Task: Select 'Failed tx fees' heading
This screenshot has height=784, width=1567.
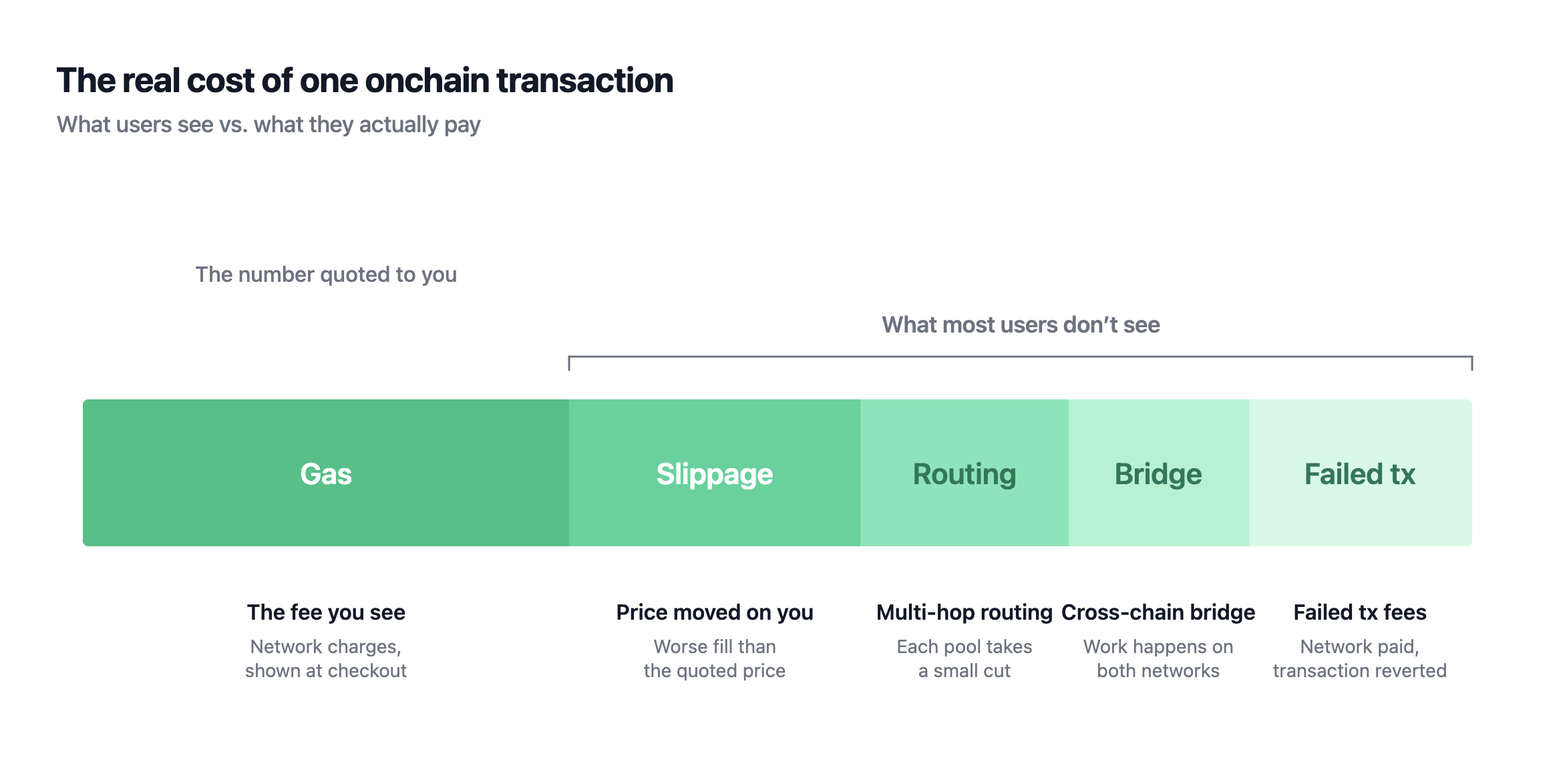Action: pos(1360,612)
